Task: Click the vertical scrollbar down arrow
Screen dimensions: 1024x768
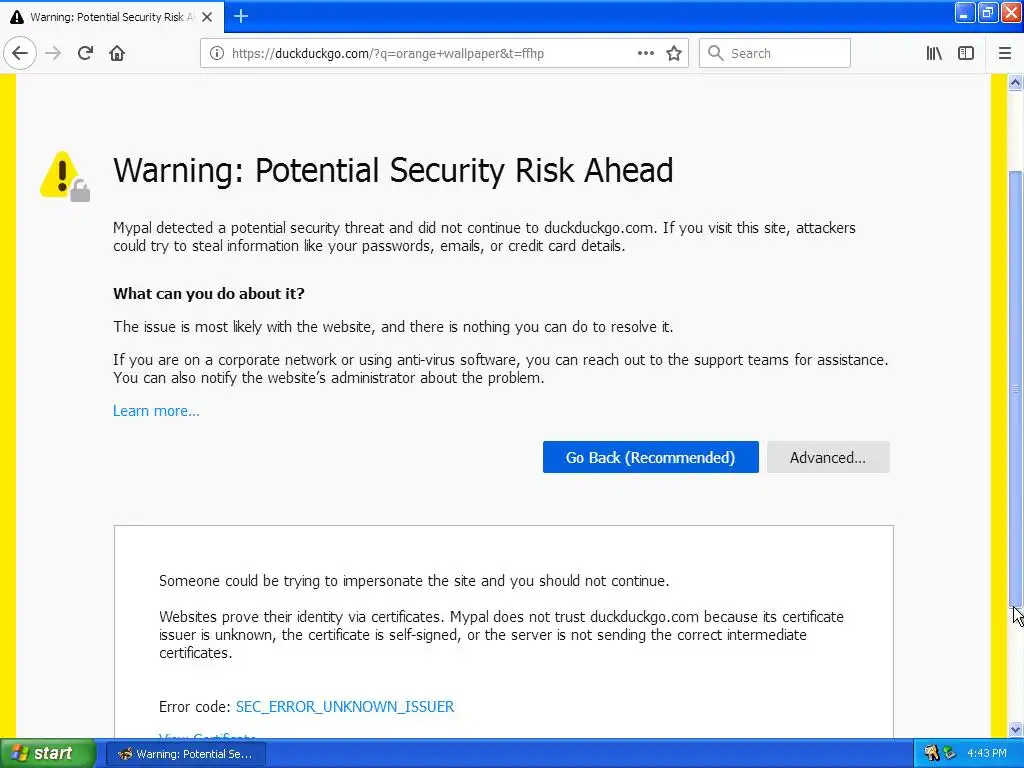Action: [1016, 730]
